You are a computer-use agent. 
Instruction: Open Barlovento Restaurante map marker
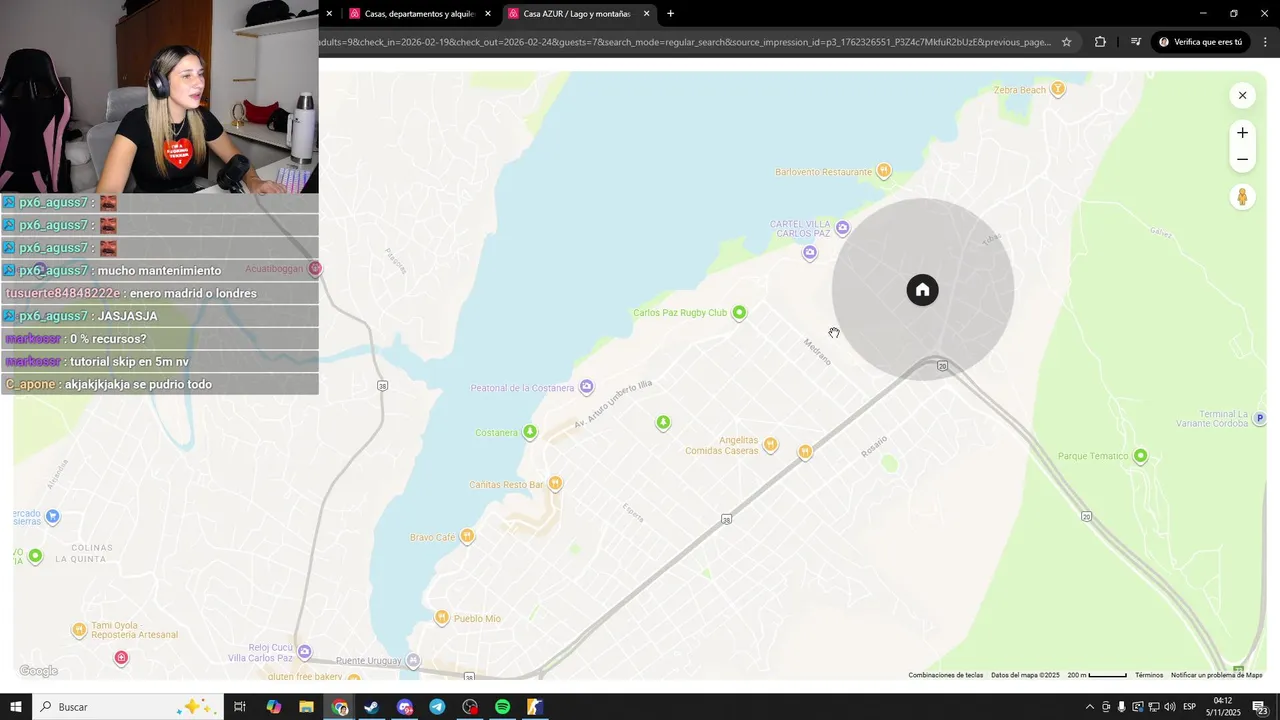tap(883, 171)
